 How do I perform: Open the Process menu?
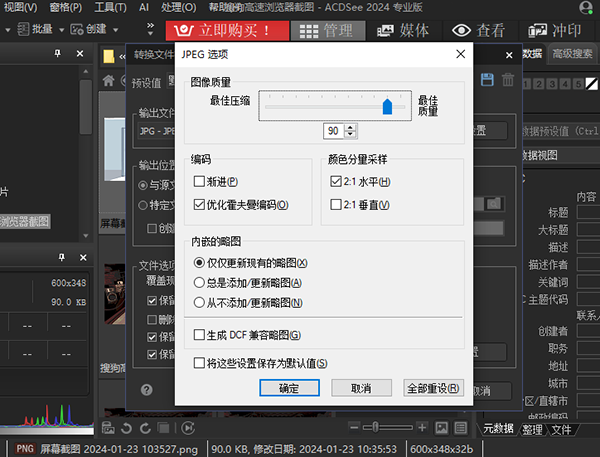pos(178,7)
